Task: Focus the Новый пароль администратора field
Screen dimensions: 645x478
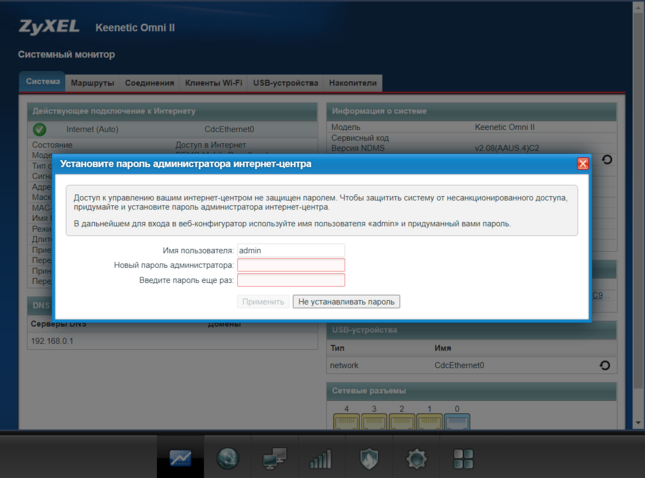Action: (291, 265)
